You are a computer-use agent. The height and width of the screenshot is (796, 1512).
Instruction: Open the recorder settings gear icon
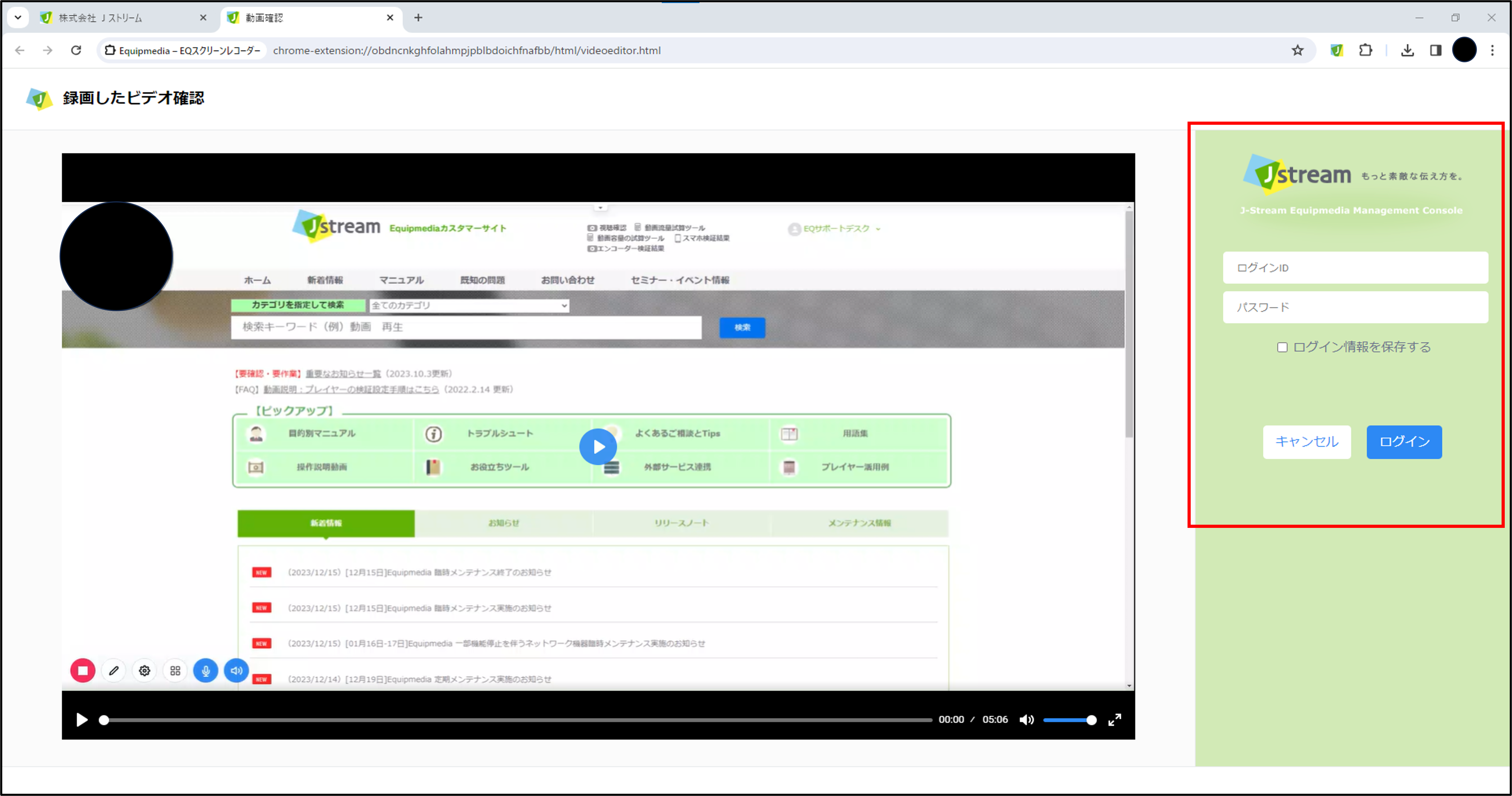click(x=144, y=671)
